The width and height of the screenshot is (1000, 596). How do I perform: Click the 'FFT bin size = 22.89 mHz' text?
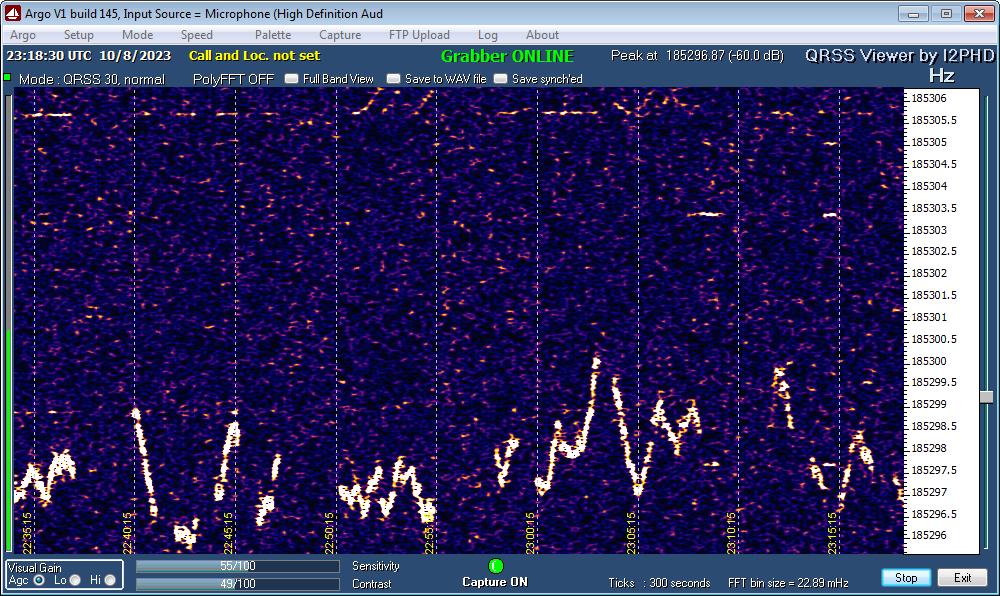coord(788,583)
